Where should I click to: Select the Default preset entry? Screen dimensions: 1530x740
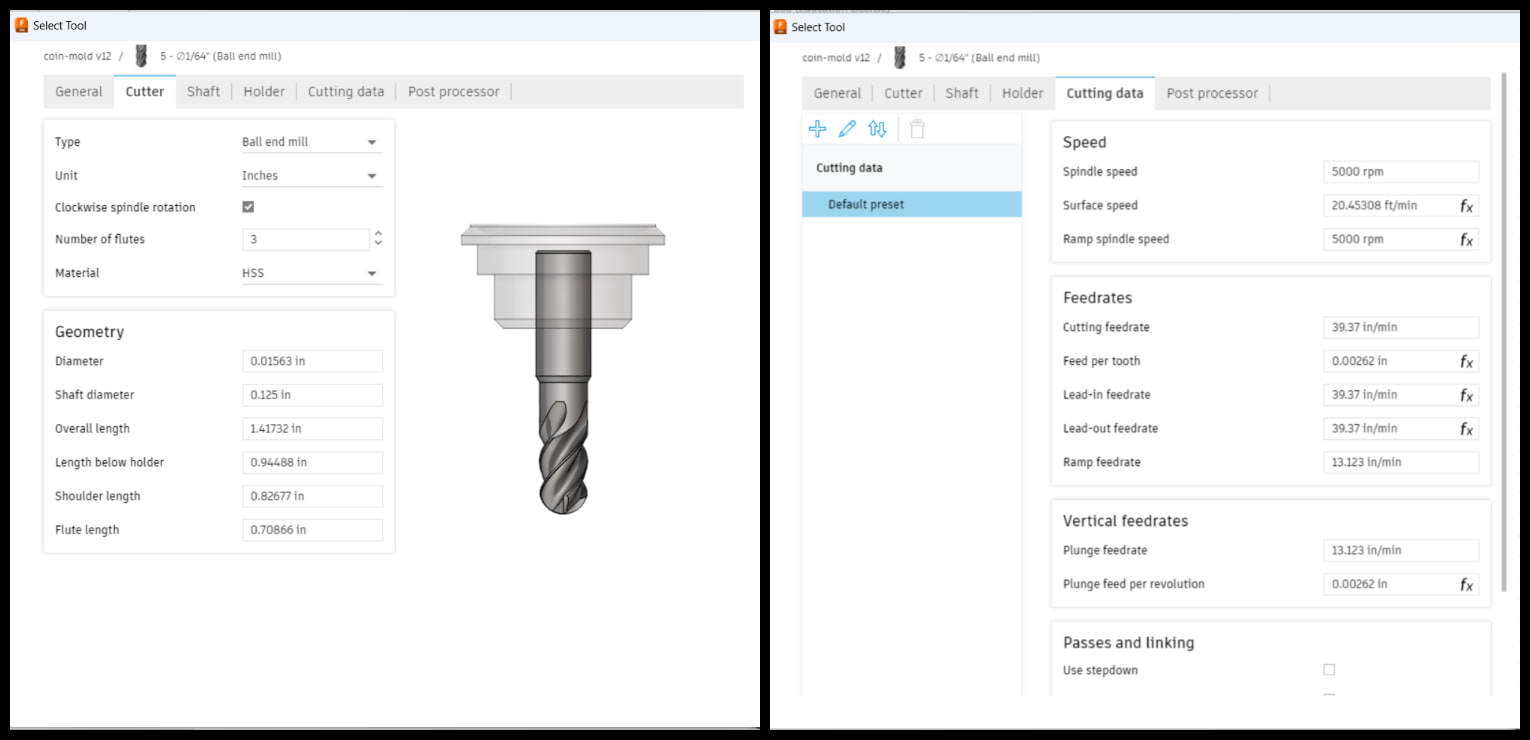point(912,204)
